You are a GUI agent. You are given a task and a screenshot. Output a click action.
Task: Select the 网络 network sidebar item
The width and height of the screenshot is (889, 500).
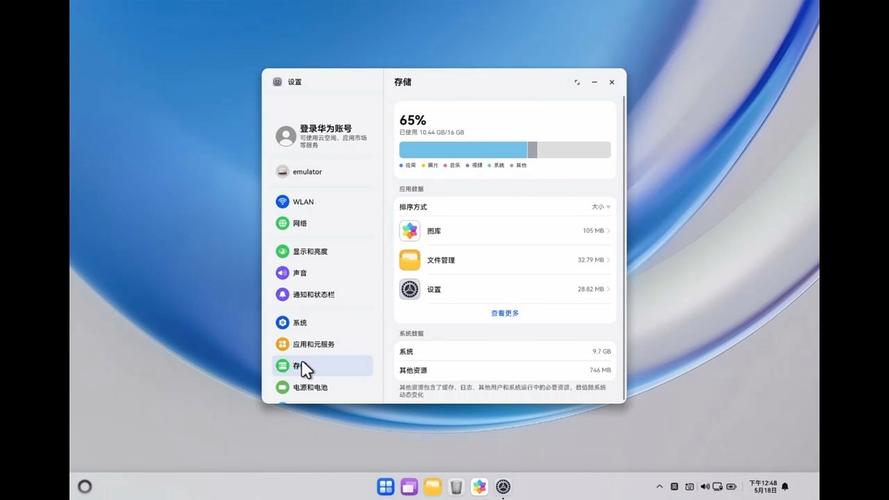(x=322, y=223)
